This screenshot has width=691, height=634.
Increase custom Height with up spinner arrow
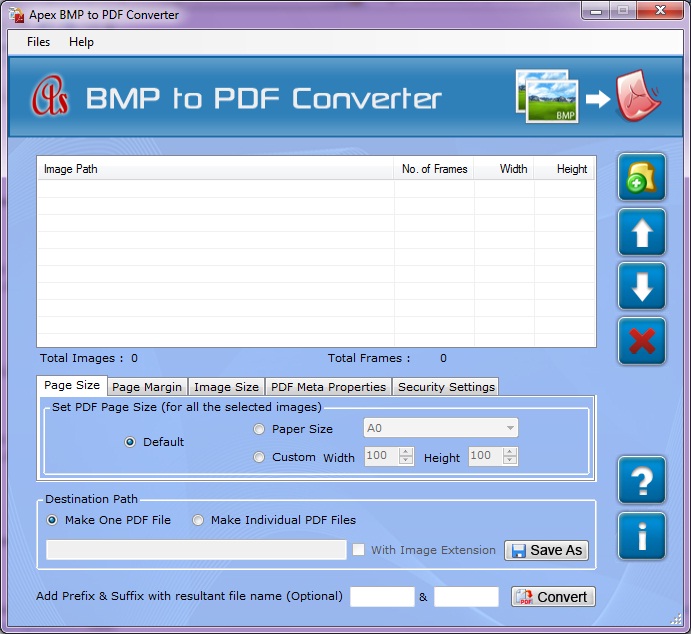click(510, 452)
